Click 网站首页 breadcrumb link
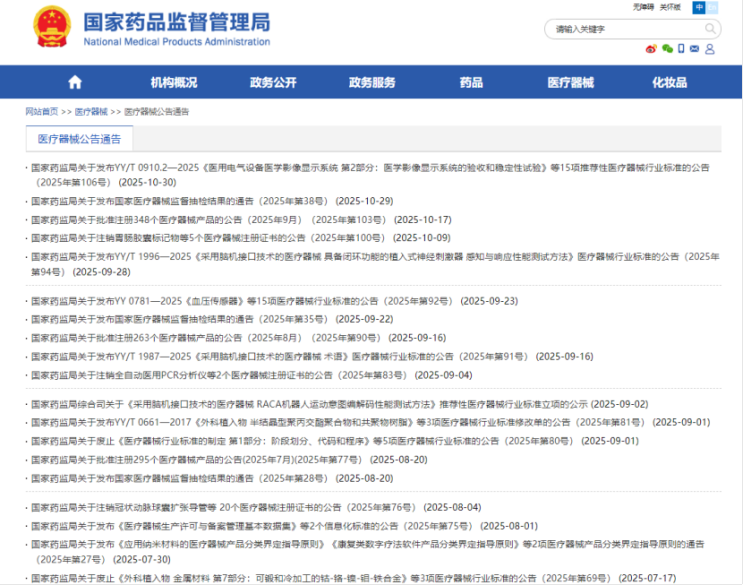Screen dimensions: 743x585 click(x=42, y=112)
